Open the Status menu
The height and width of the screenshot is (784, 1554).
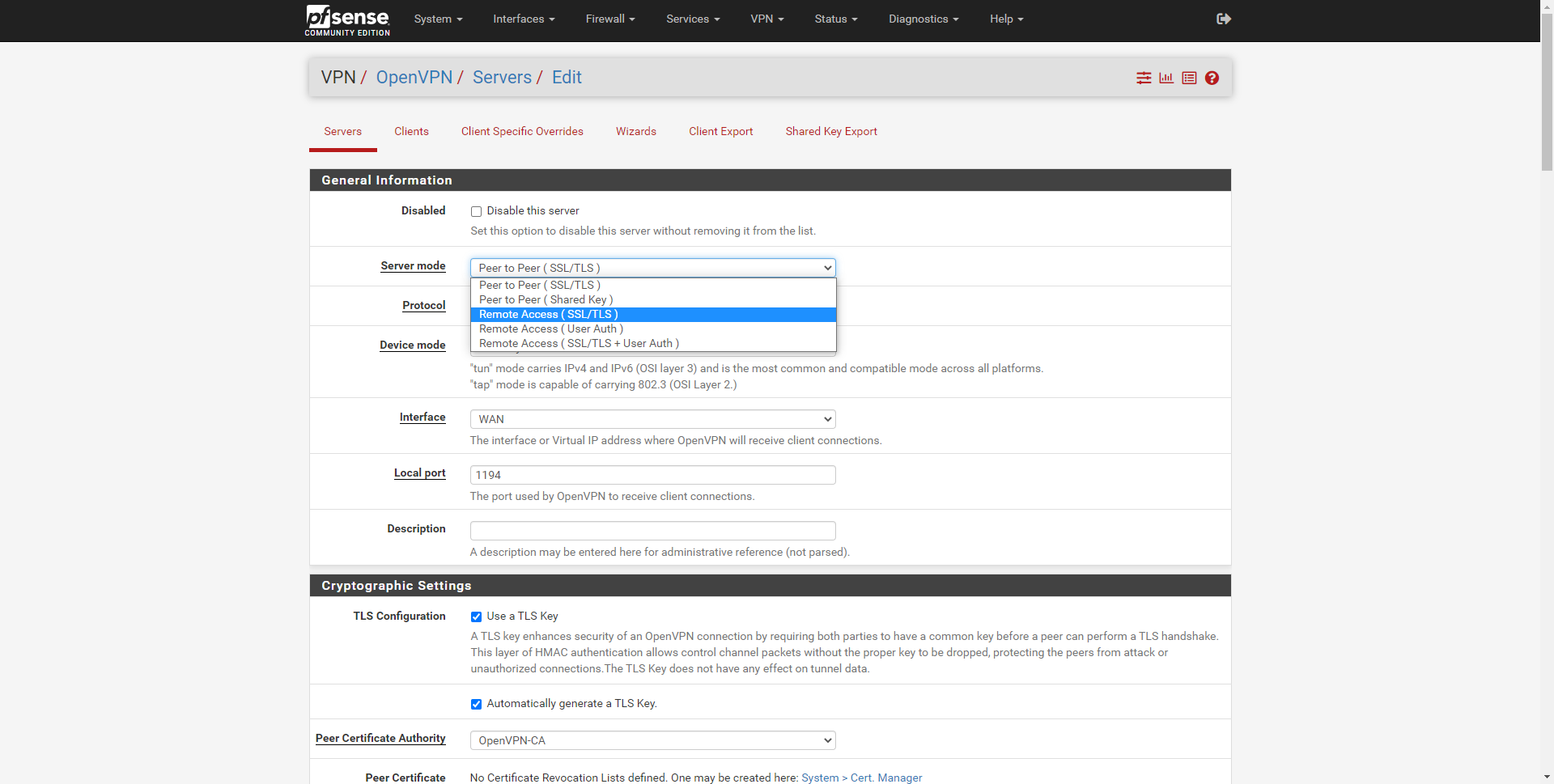coord(836,19)
